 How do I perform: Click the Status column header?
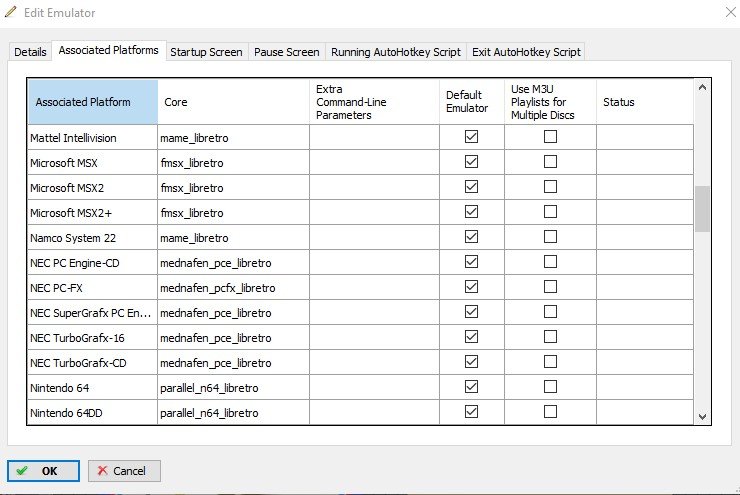tap(645, 102)
